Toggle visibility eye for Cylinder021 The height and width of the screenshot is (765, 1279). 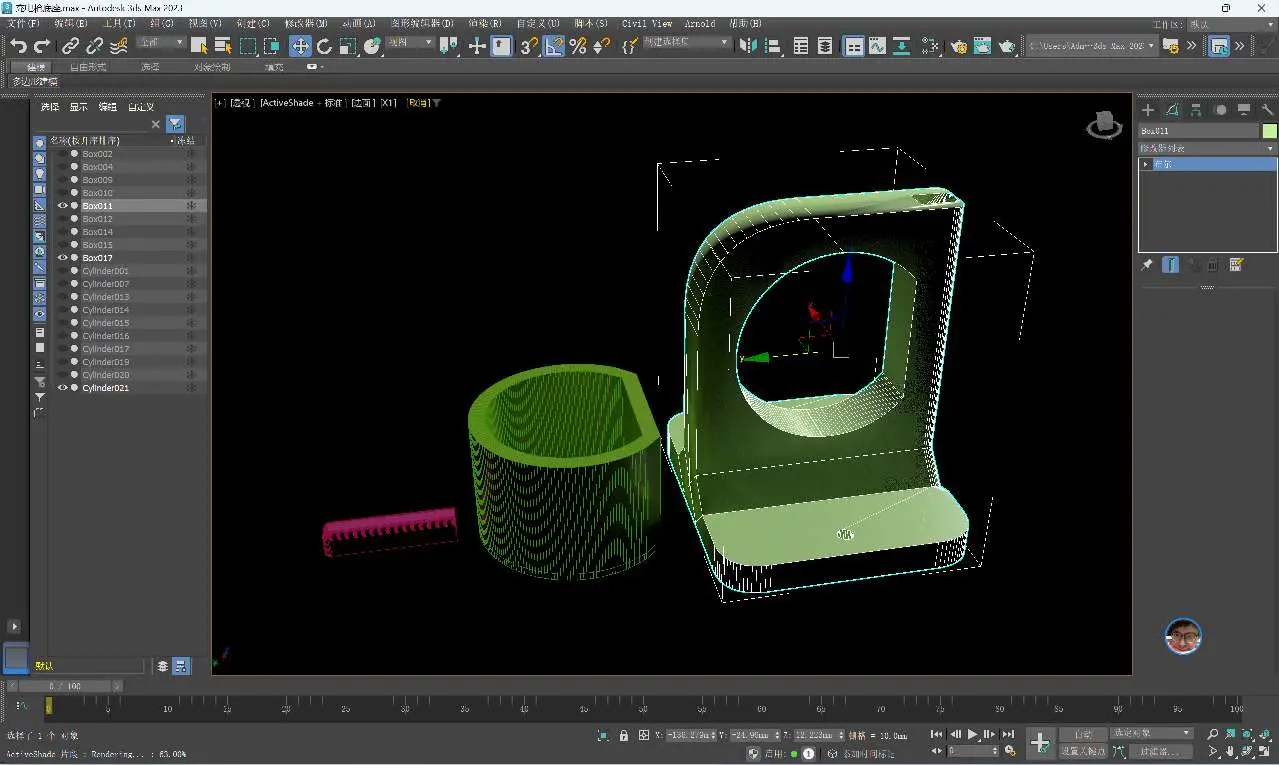pyautogui.click(x=62, y=388)
